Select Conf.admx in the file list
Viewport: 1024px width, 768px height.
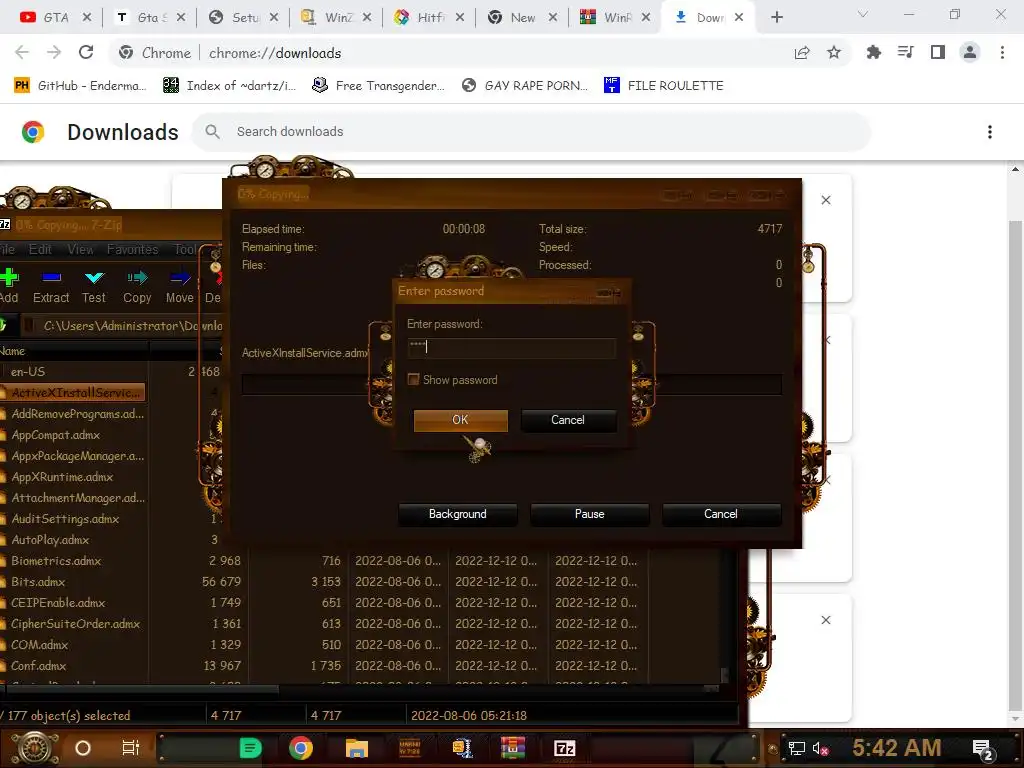click(x=39, y=666)
